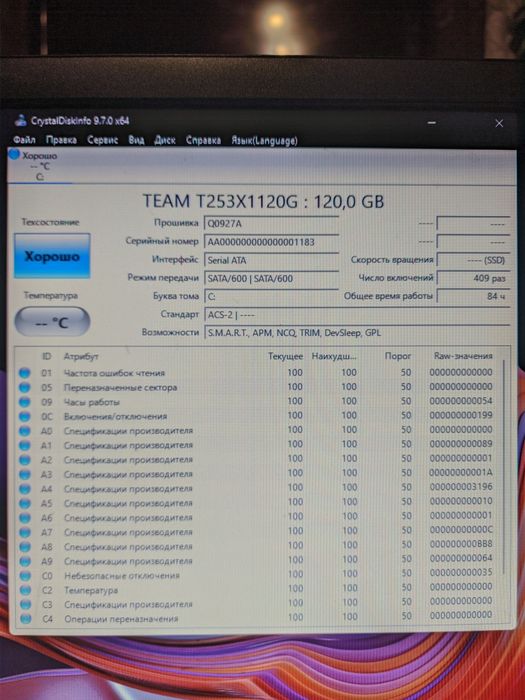Click raw value 000000000BB8

point(461,544)
